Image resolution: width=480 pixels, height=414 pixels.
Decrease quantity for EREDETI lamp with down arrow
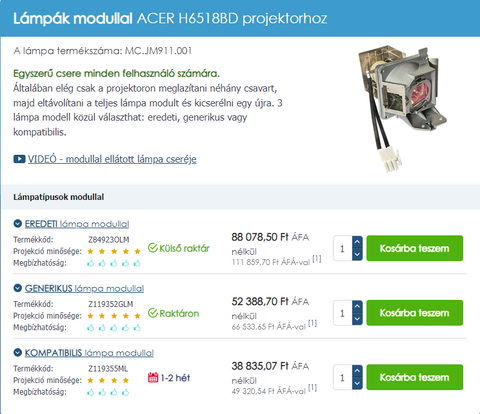pos(357,254)
